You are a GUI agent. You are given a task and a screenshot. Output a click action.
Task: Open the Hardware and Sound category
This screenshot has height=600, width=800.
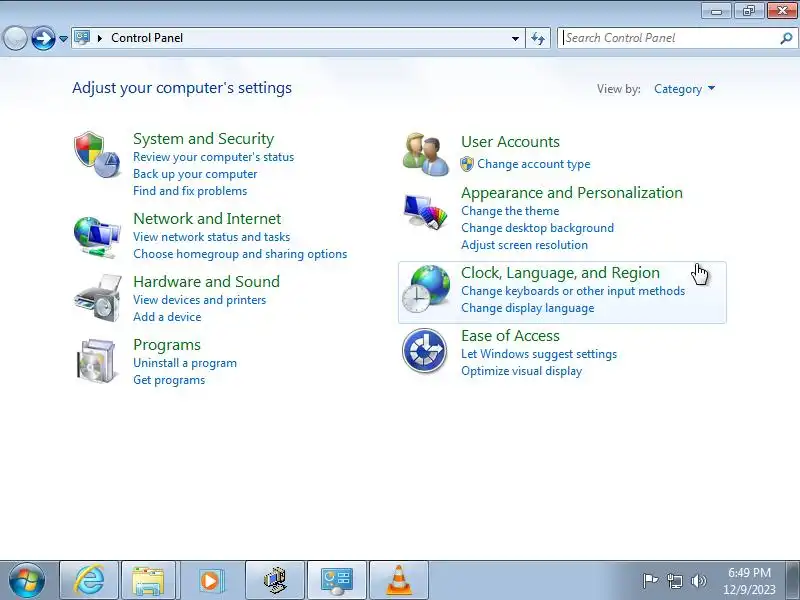pos(206,282)
